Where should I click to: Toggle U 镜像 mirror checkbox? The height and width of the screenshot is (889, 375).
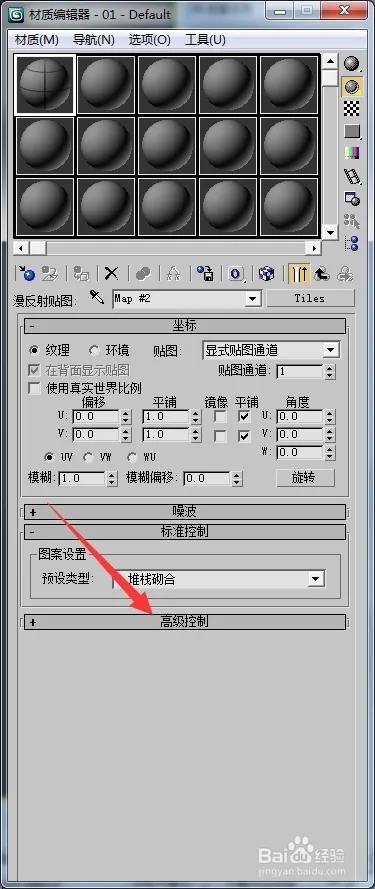[220, 417]
